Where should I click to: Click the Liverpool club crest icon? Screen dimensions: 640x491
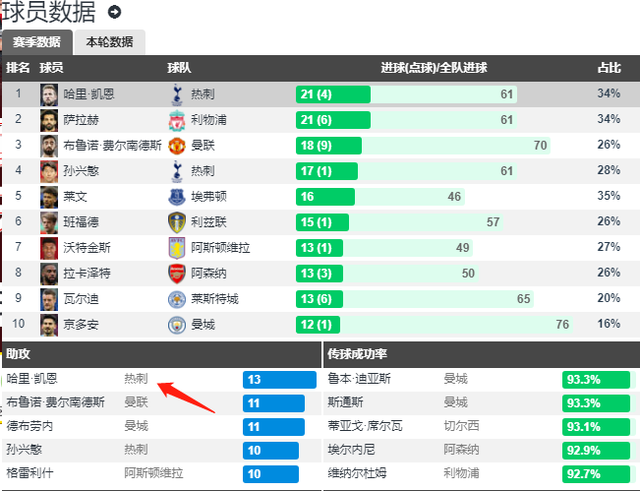(177, 120)
